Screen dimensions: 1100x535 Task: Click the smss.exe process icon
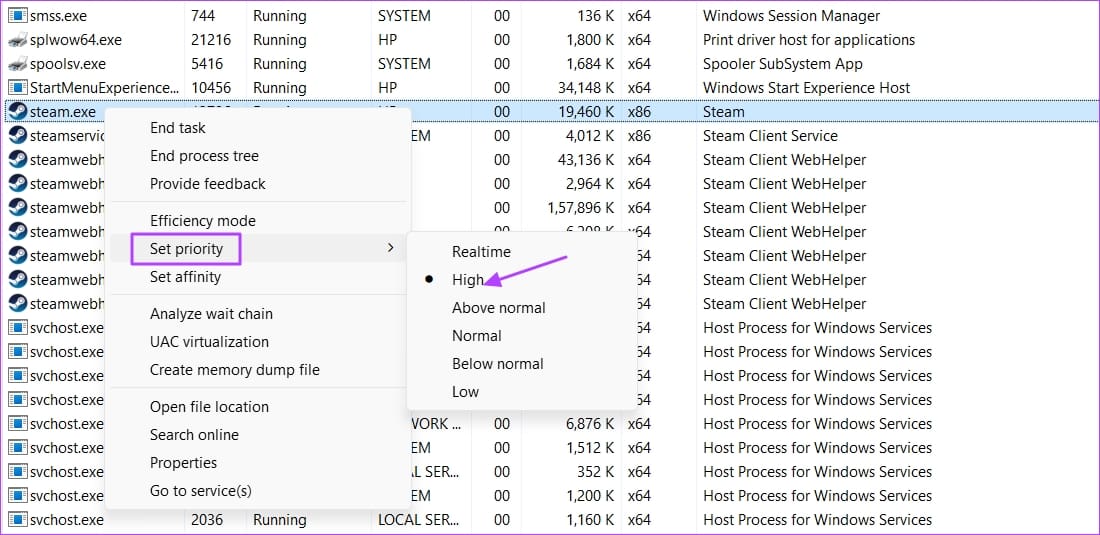tap(18, 16)
